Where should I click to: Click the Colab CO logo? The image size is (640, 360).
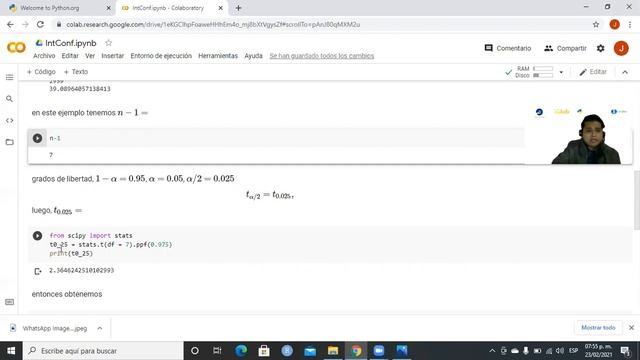point(16,48)
